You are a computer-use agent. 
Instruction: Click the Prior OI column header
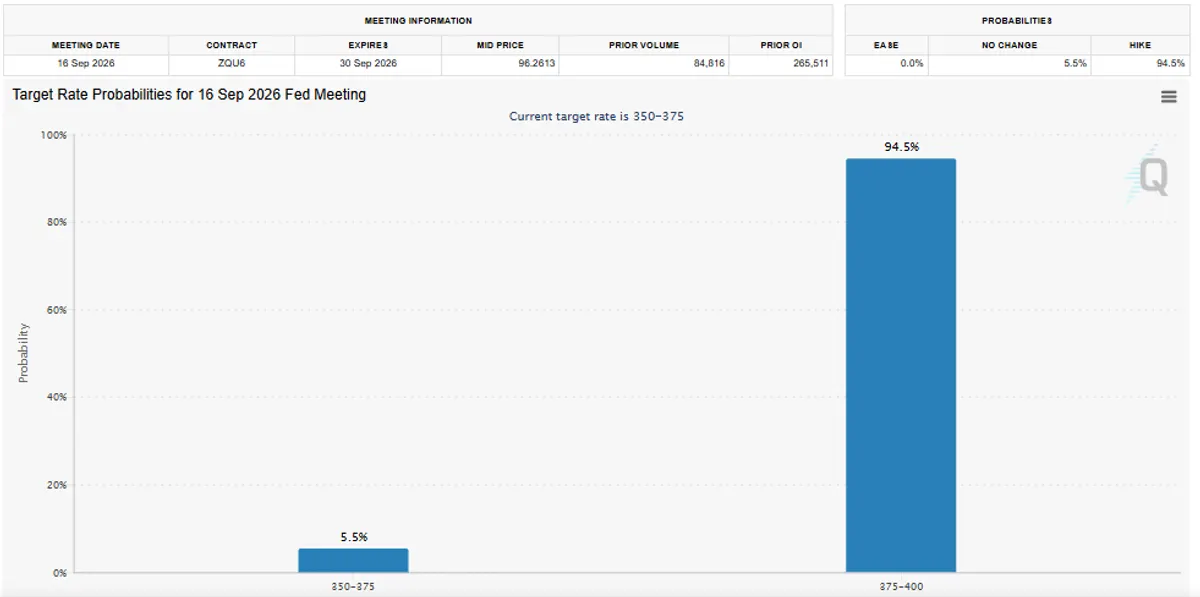(780, 45)
